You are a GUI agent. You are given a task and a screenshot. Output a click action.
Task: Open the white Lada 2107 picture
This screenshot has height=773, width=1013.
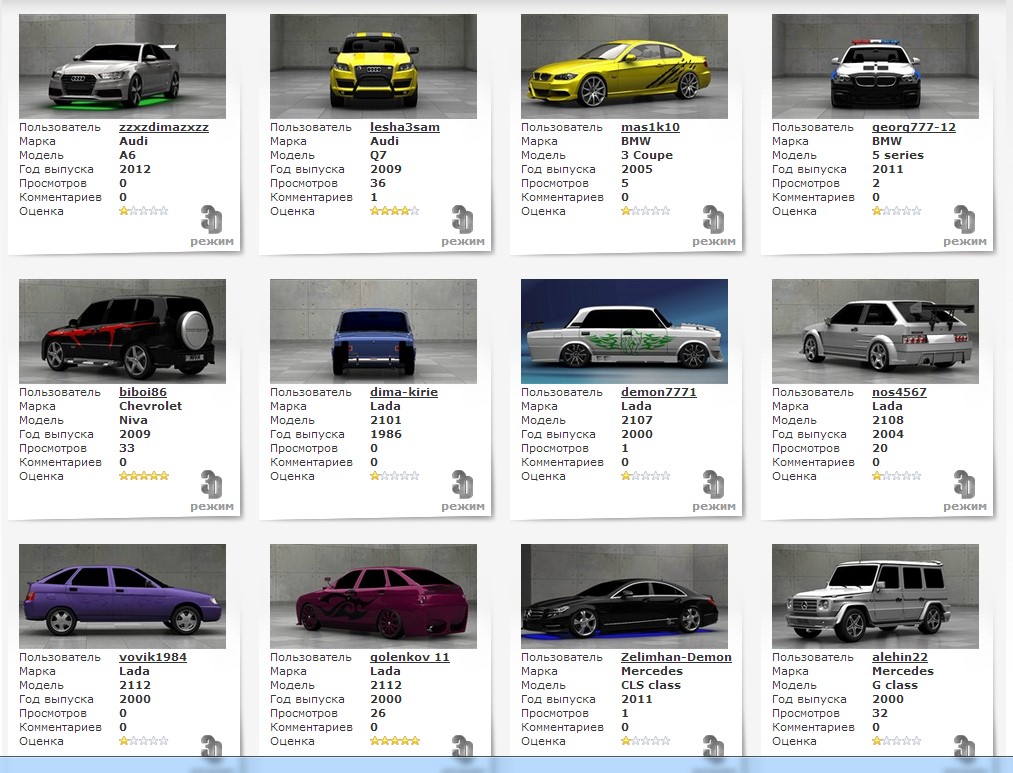625,331
